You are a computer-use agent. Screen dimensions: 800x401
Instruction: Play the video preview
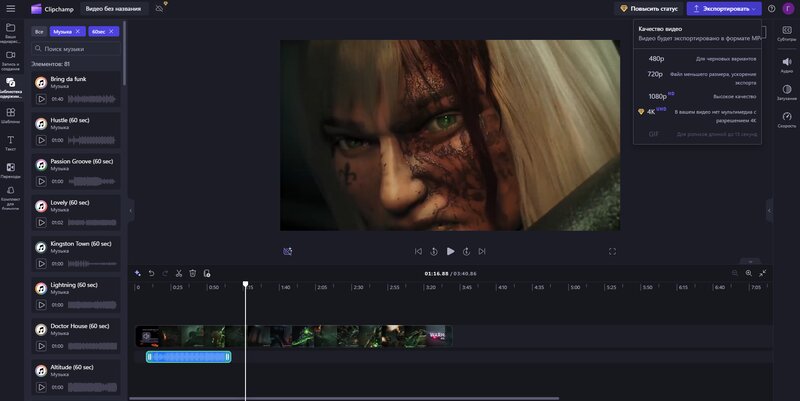(451, 251)
